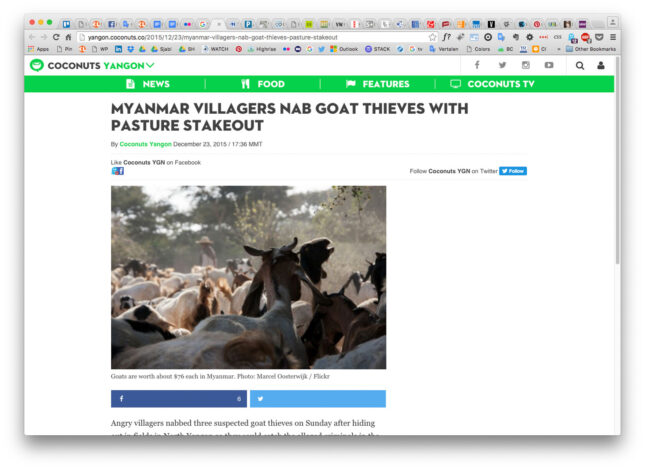
Task: Bookmark this page with the star icon
Action: coord(432,37)
